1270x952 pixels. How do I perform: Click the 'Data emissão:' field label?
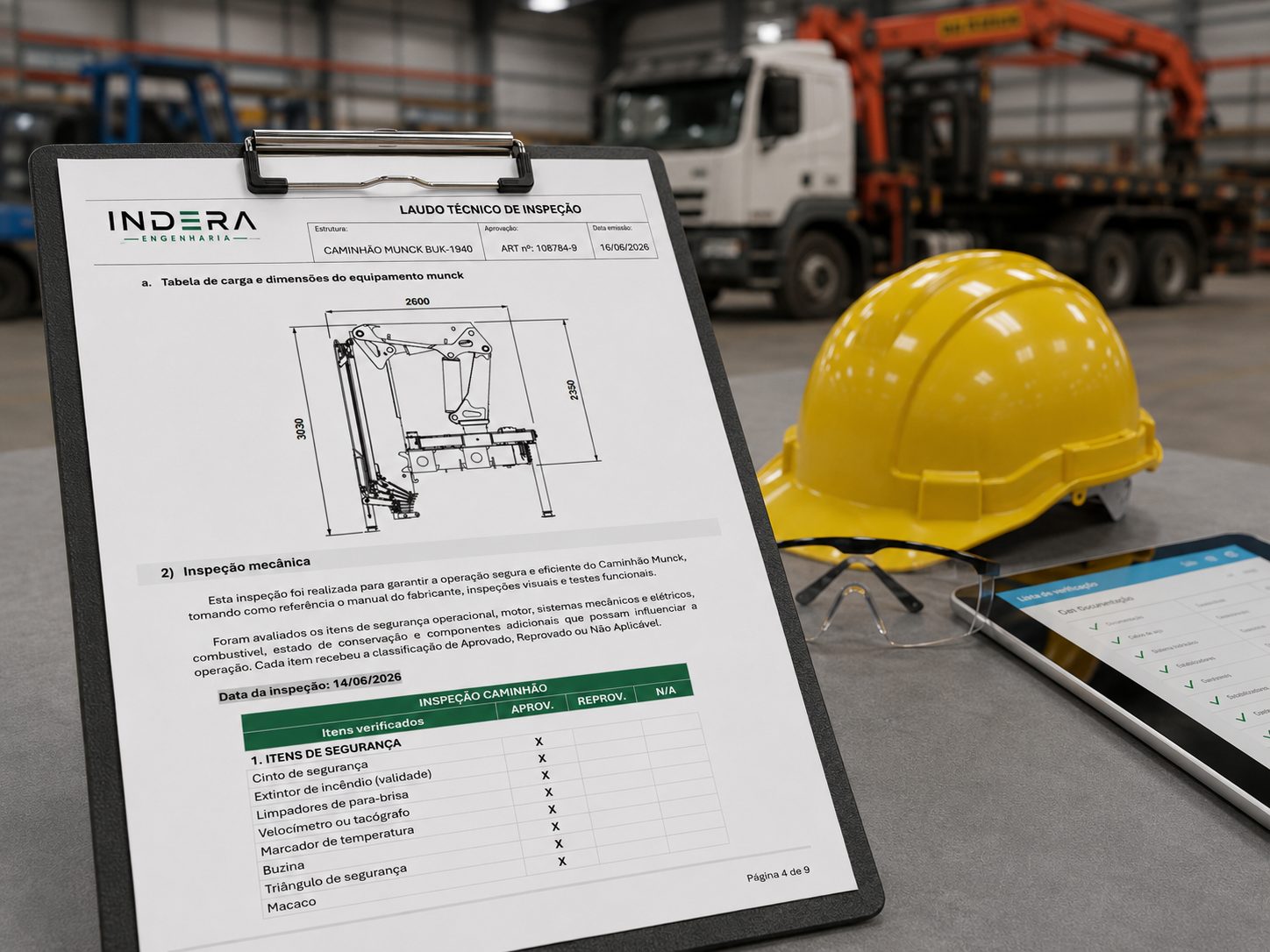point(612,228)
